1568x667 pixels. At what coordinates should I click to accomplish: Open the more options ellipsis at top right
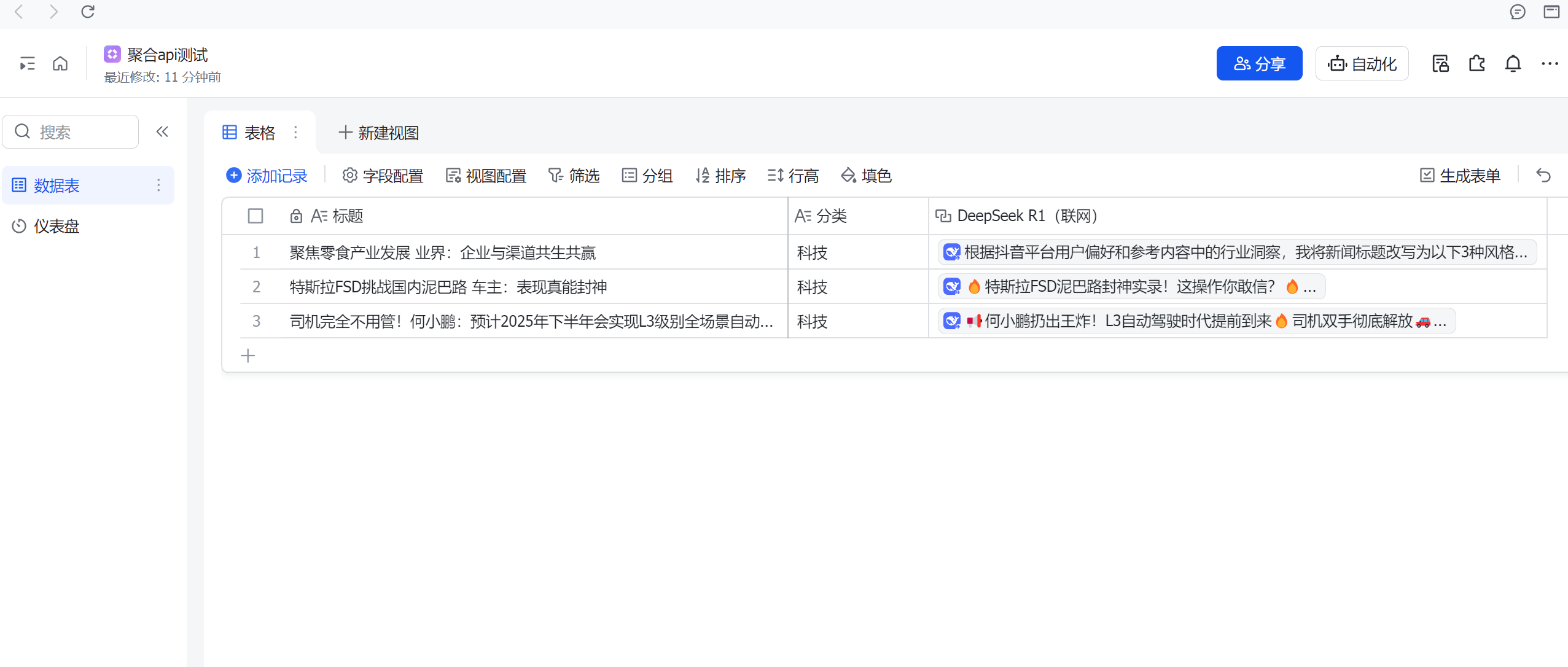1549,63
